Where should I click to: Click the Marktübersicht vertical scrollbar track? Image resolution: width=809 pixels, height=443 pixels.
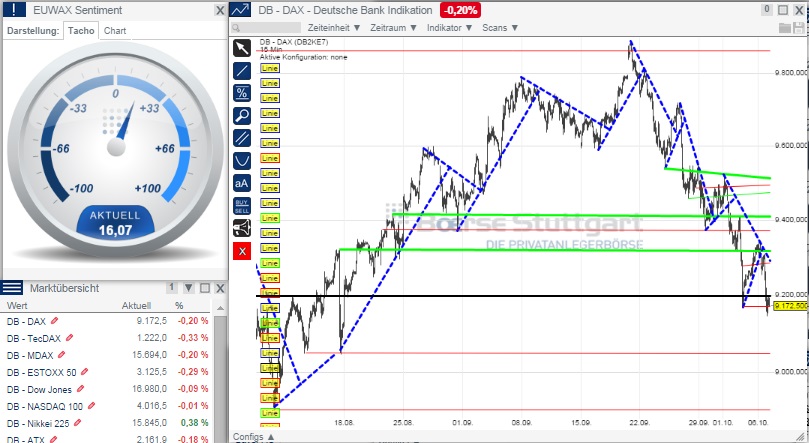(x=220, y=378)
